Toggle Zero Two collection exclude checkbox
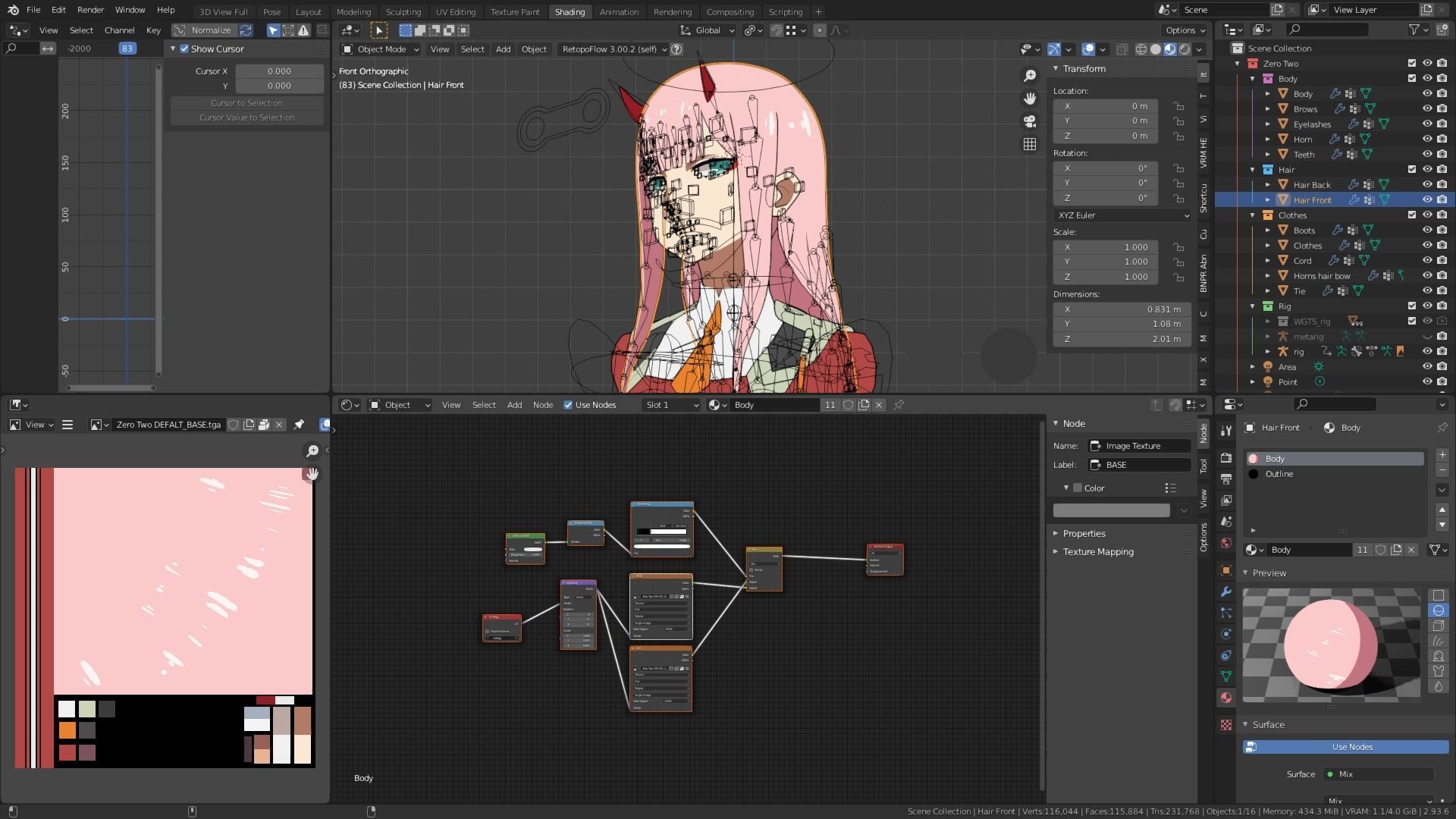 pos(1411,64)
